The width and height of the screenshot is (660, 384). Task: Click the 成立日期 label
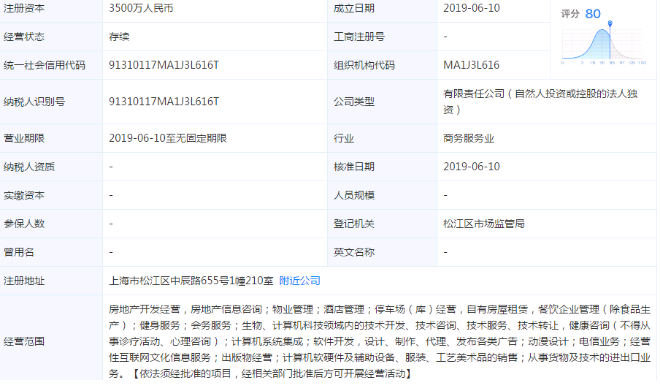[354, 8]
